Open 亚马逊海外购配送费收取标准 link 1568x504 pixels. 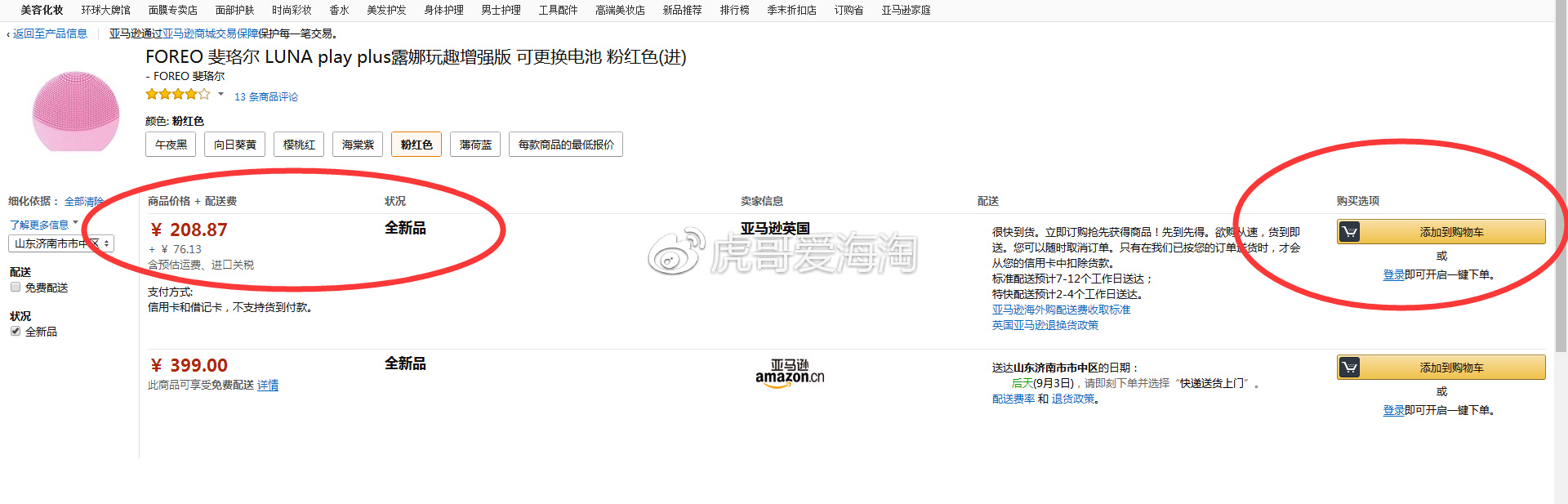tap(1061, 310)
